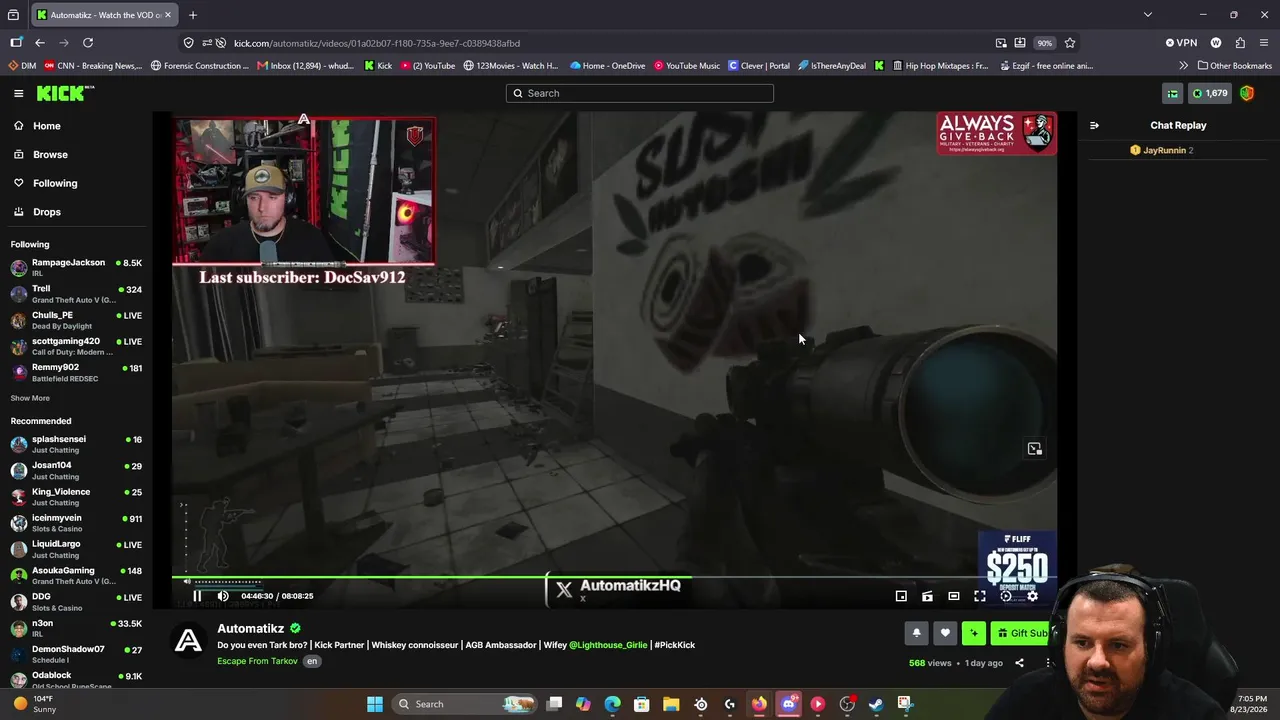Click the Automatikz channel avatar
Screen dimensions: 1280x720
pyautogui.click(x=189, y=640)
